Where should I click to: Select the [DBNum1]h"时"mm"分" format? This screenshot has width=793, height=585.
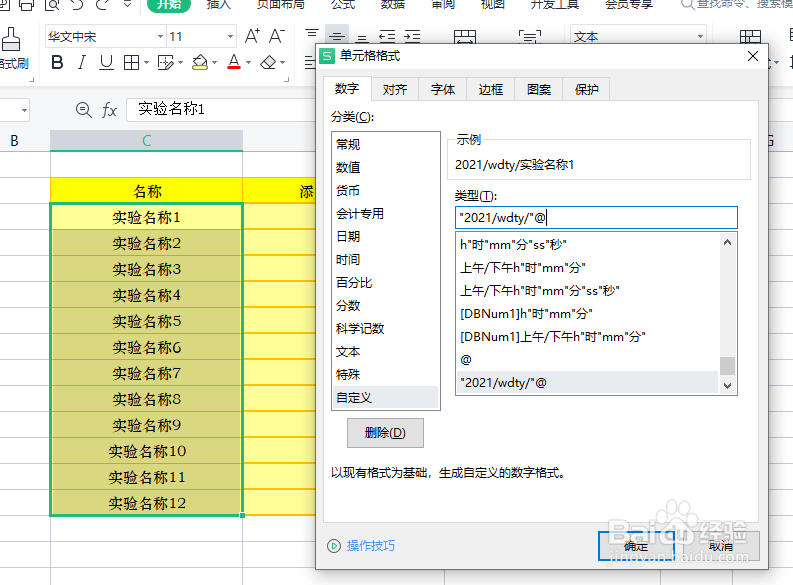(587, 314)
